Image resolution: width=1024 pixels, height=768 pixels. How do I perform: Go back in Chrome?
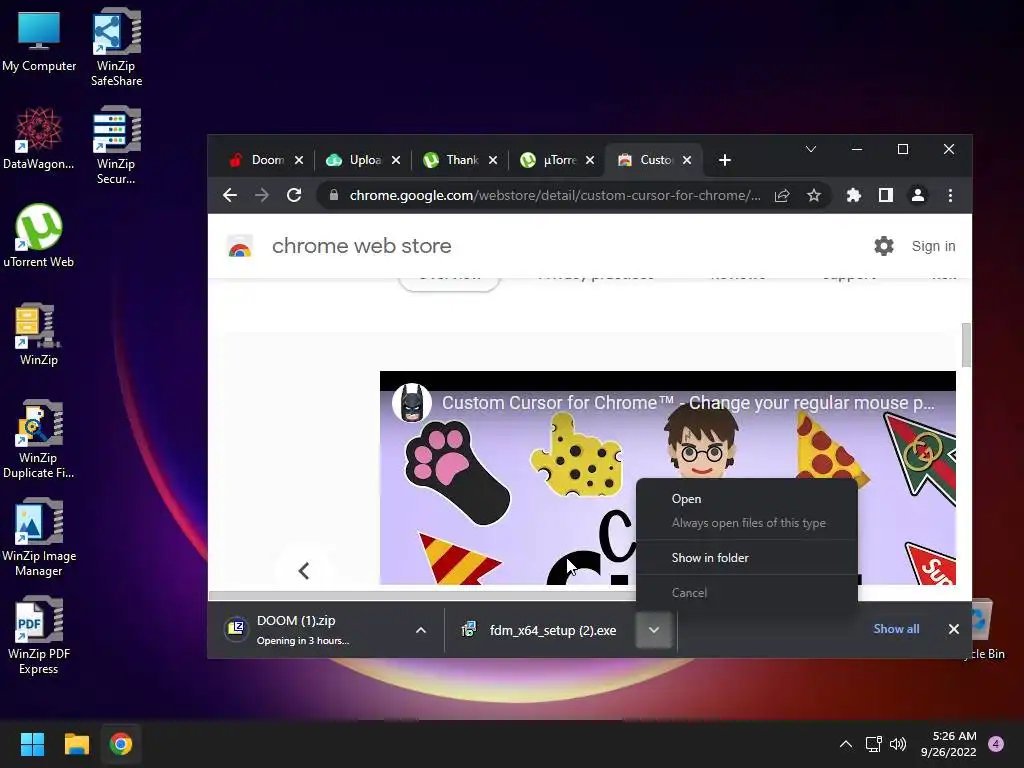click(230, 195)
